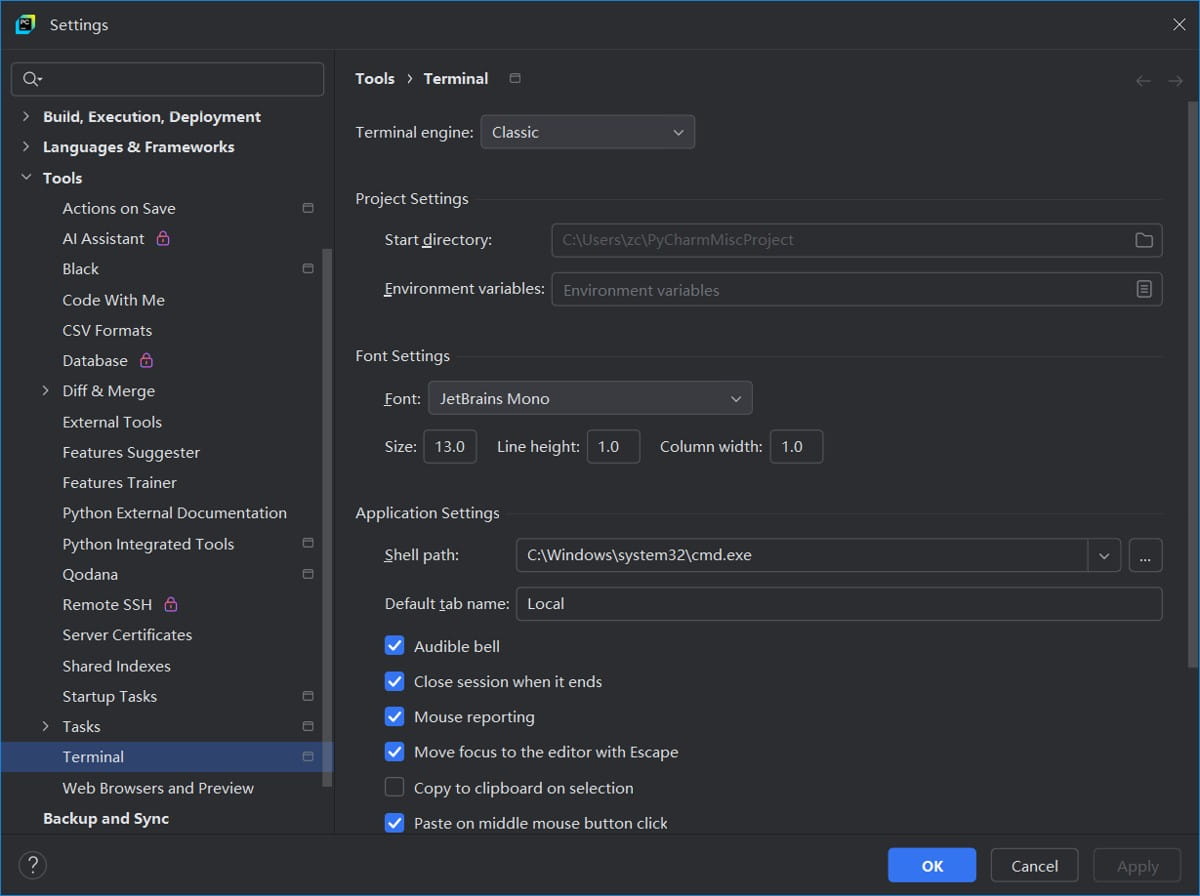Click the Default tab name field
The height and width of the screenshot is (896, 1200).
point(838,604)
